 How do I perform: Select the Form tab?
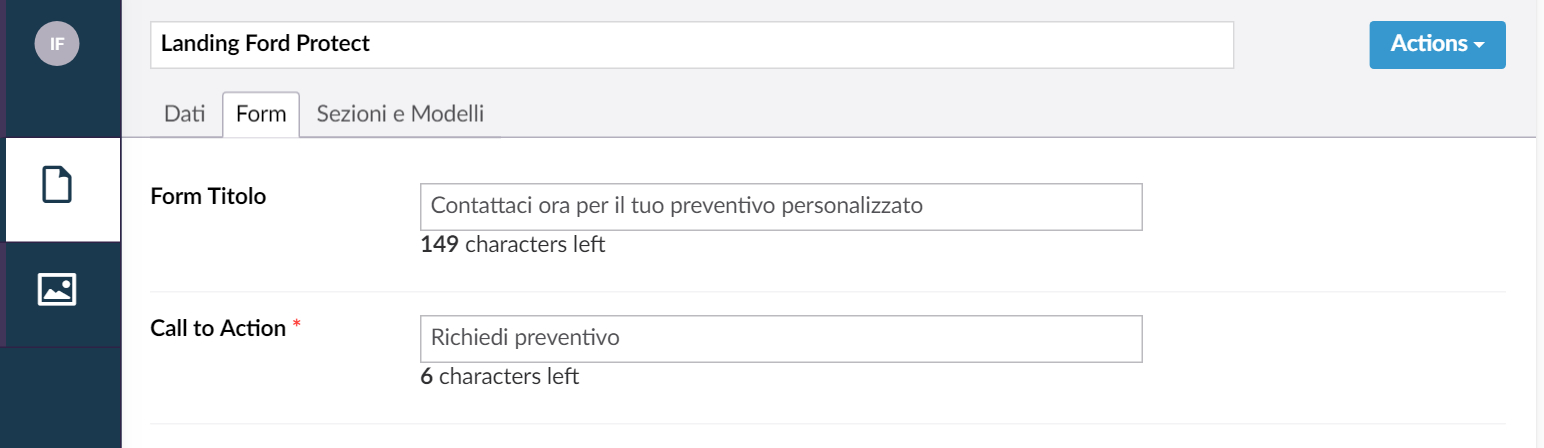coord(261,114)
